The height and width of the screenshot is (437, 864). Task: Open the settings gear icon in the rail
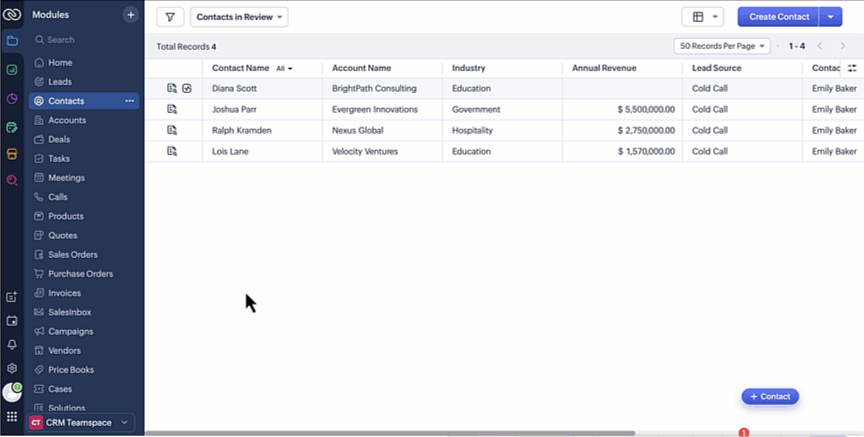pyautogui.click(x=12, y=368)
